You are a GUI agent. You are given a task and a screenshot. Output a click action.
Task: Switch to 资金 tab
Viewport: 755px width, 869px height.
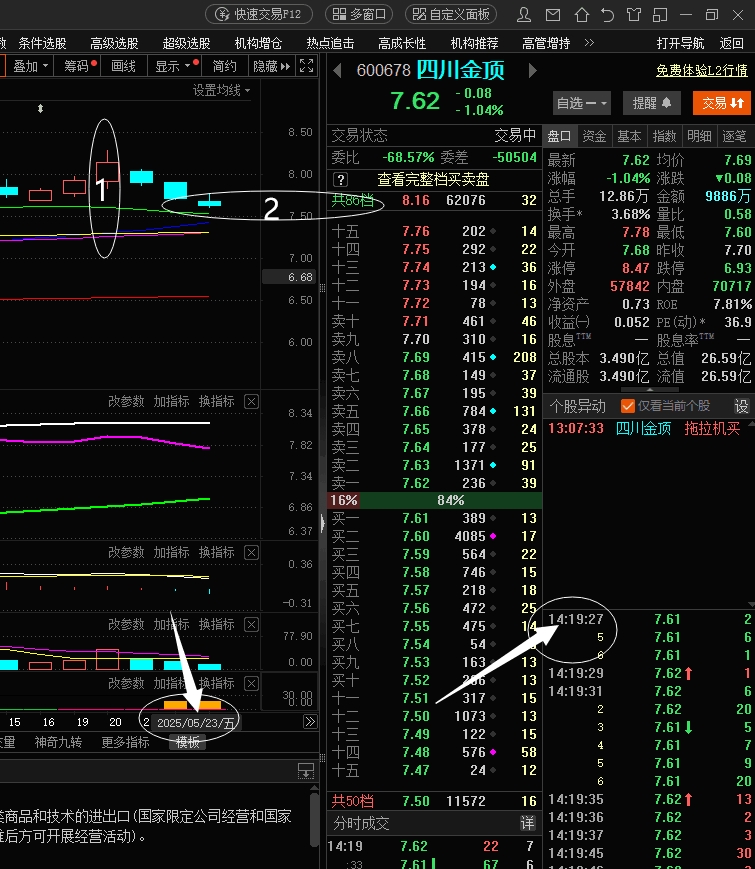(594, 136)
